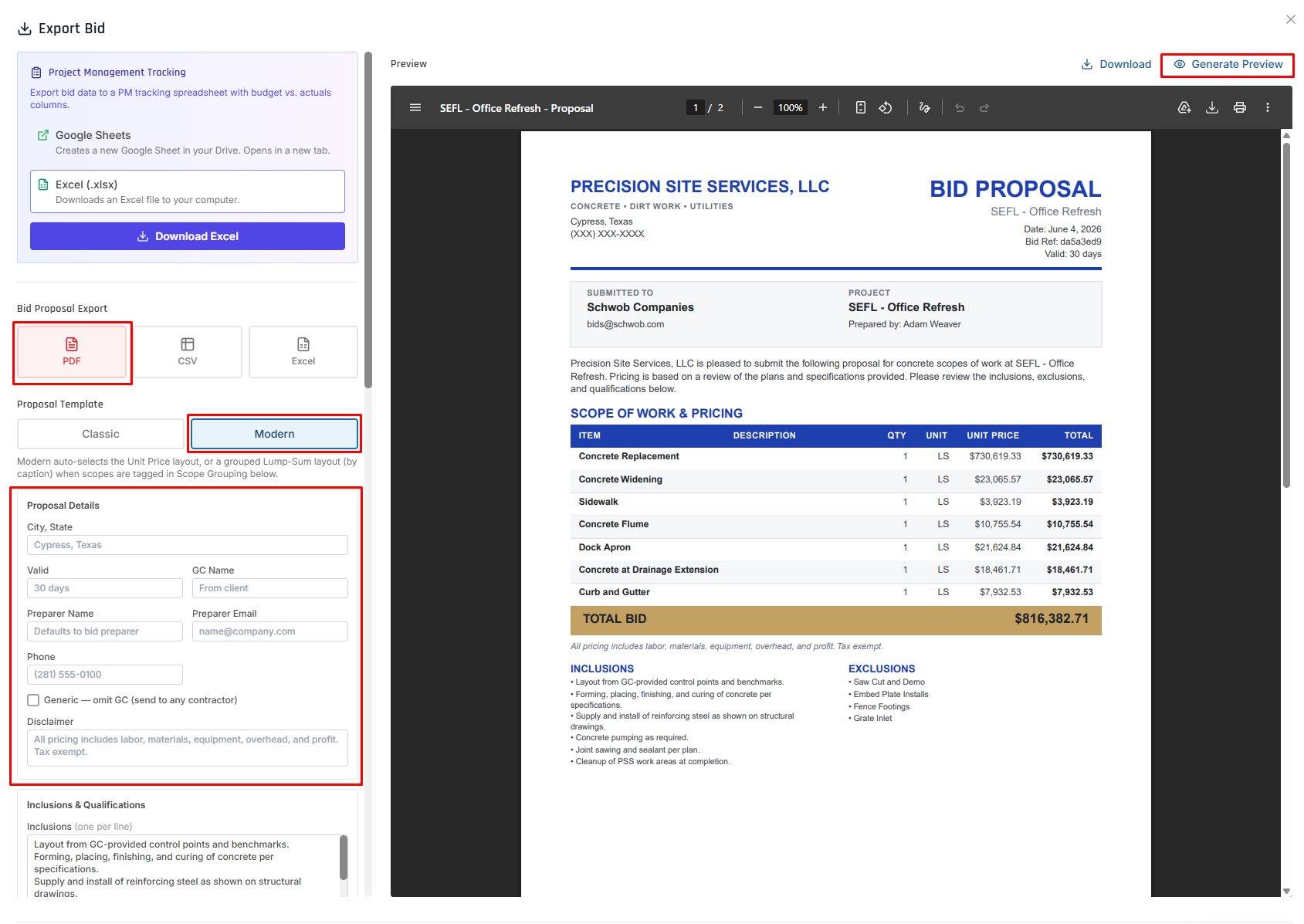Click 'Project Management Tracking' heading
The height and width of the screenshot is (924, 1304).
pyautogui.click(x=117, y=73)
